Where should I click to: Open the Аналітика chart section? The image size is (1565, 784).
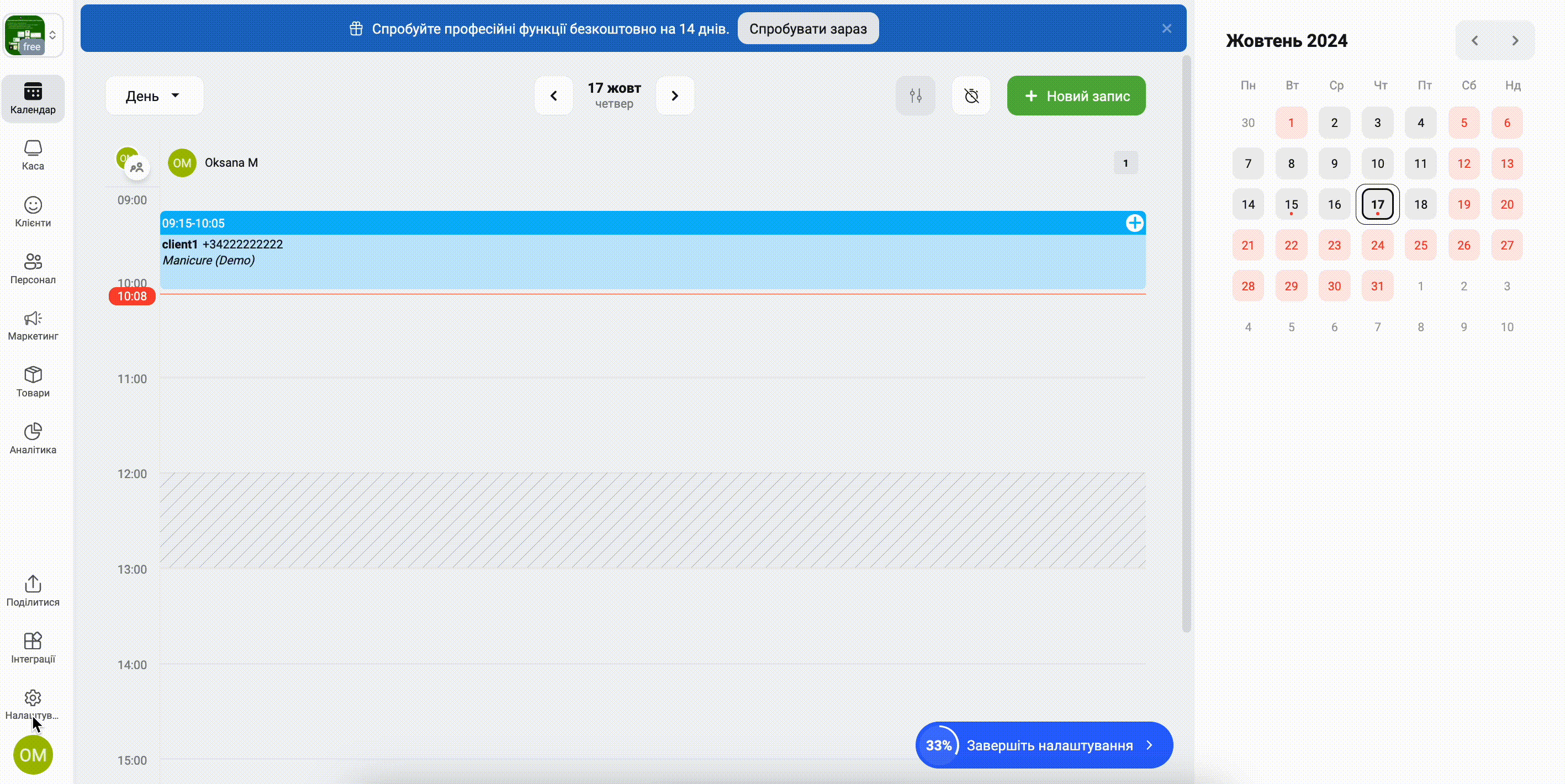coord(33,439)
